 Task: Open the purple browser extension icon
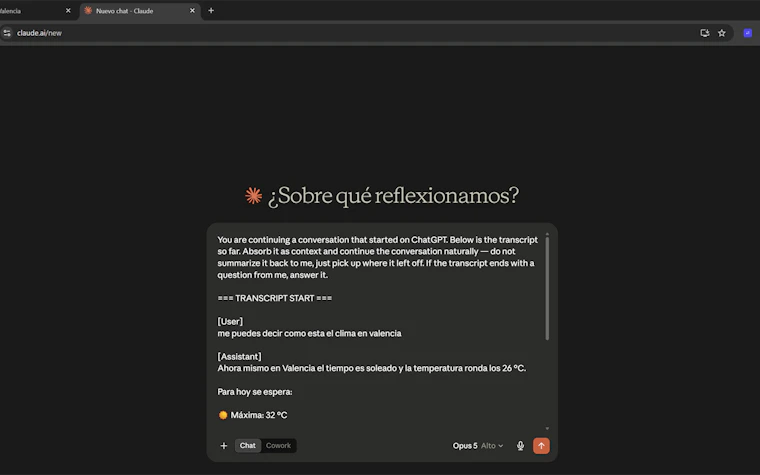click(747, 33)
